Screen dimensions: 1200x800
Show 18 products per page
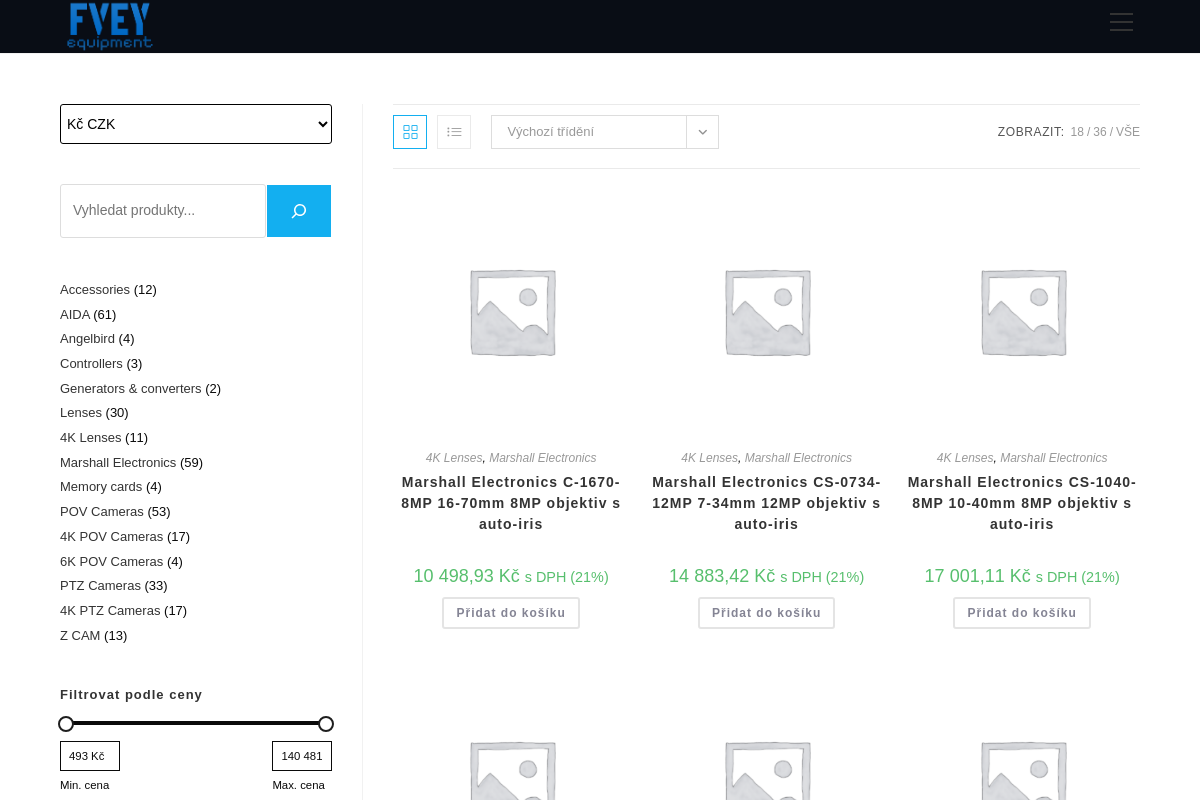click(1077, 132)
